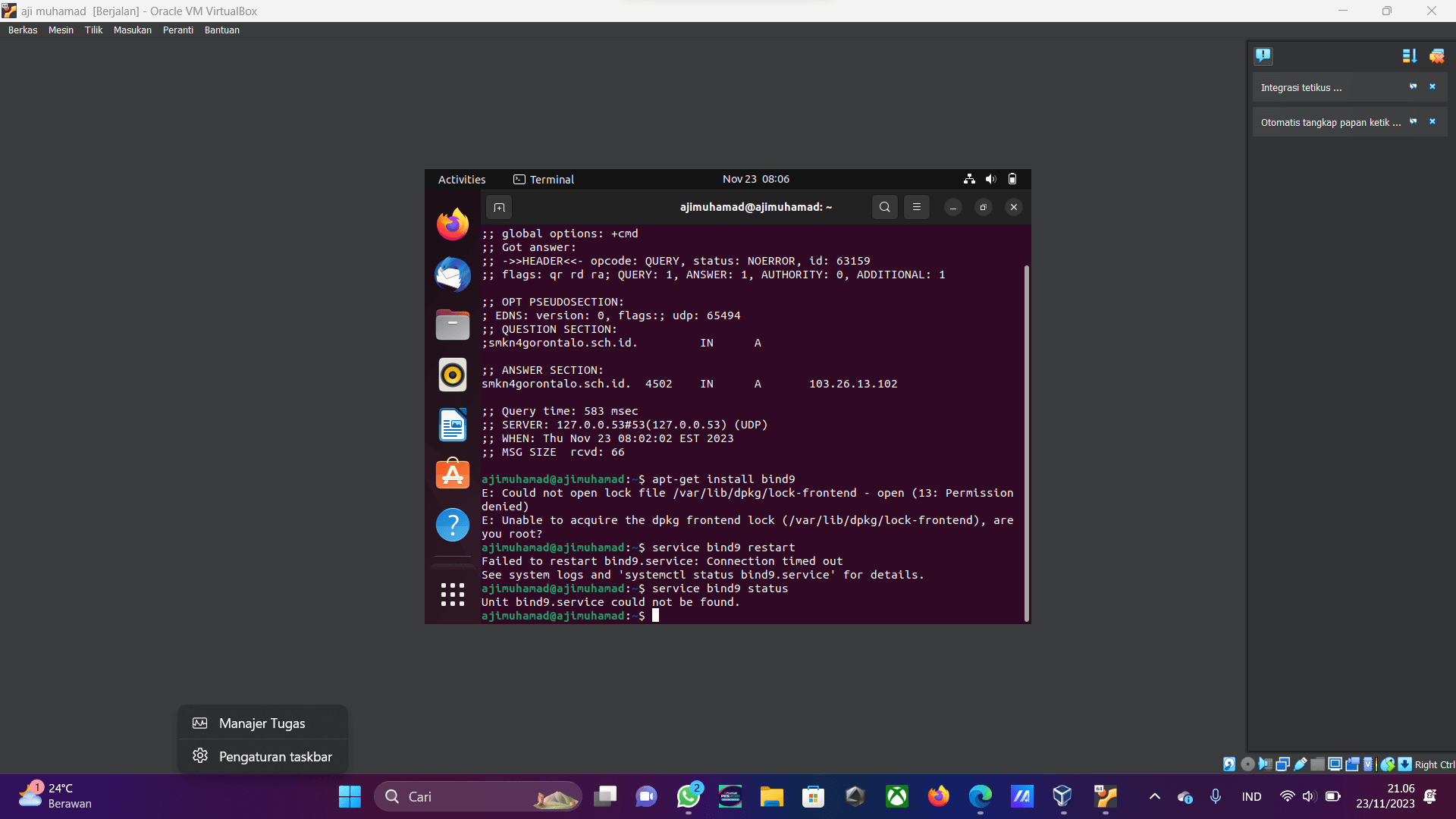Click the USB devices status icon
1456x819 pixels.
point(1300,764)
